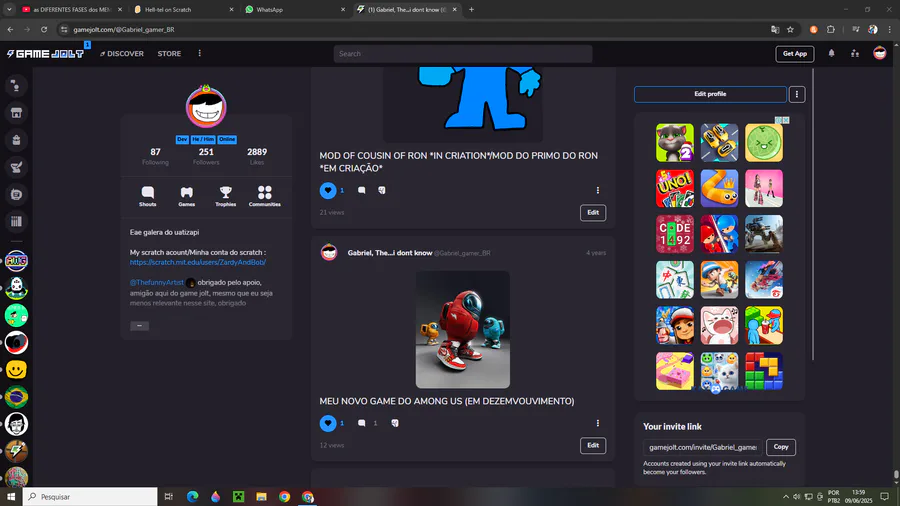The width and height of the screenshot is (900, 506).
Task: Open the sidebar store shop icon
Action: point(16,112)
